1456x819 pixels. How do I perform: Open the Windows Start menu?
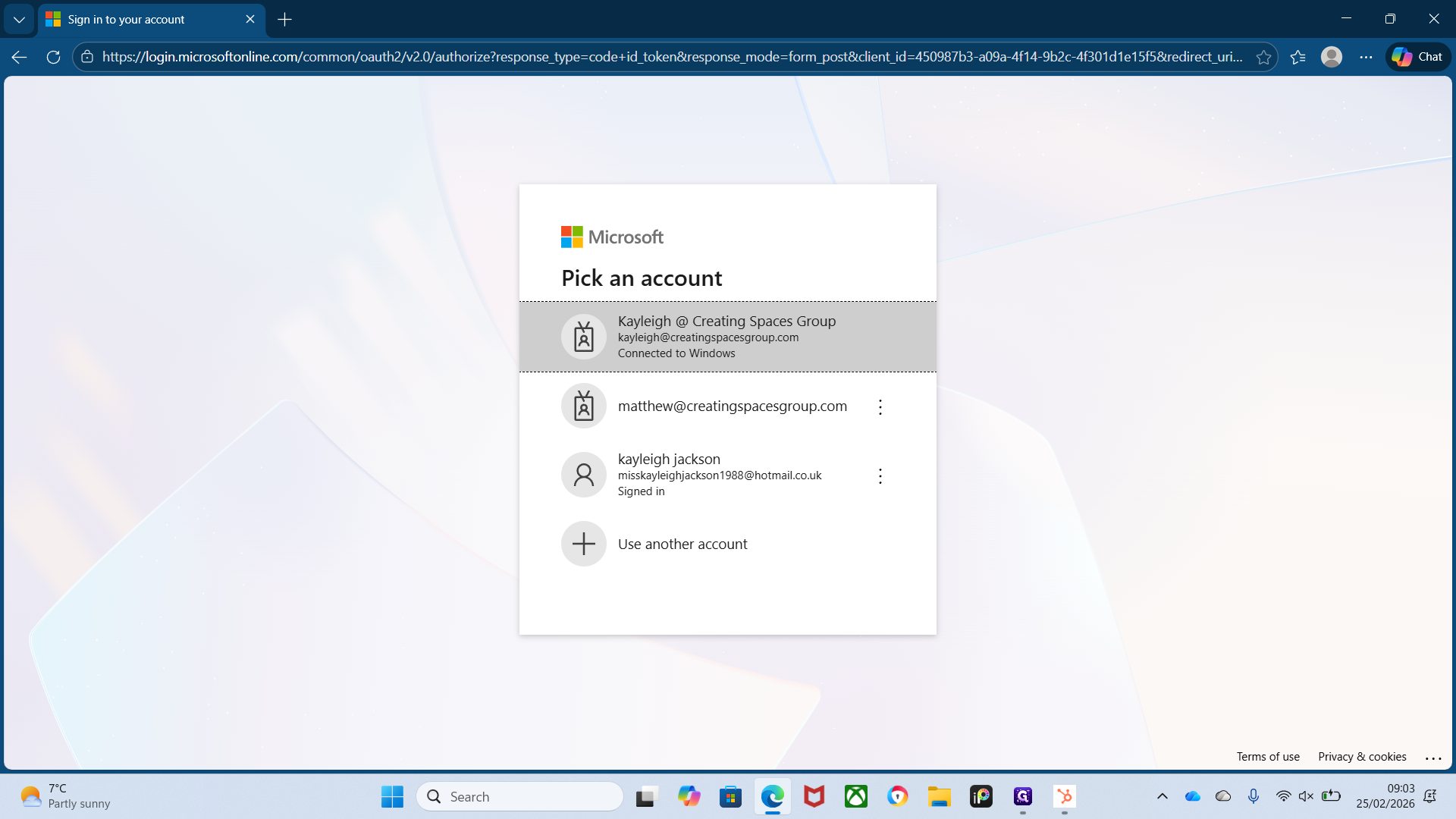point(392,796)
